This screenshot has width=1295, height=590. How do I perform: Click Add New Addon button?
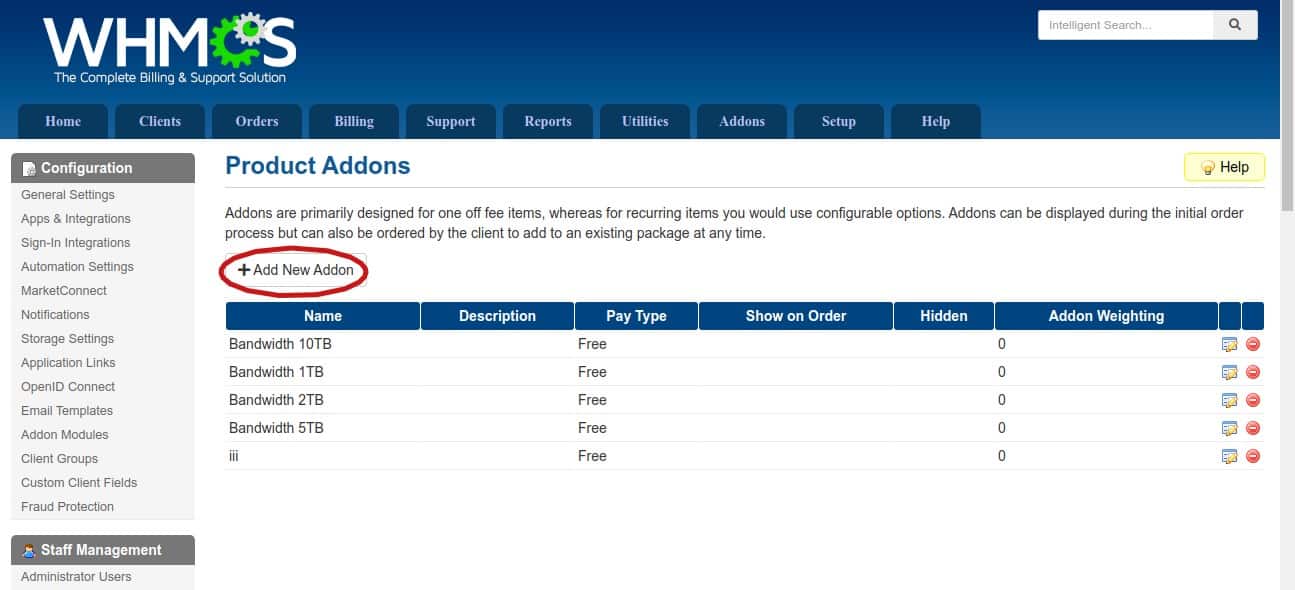[296, 270]
